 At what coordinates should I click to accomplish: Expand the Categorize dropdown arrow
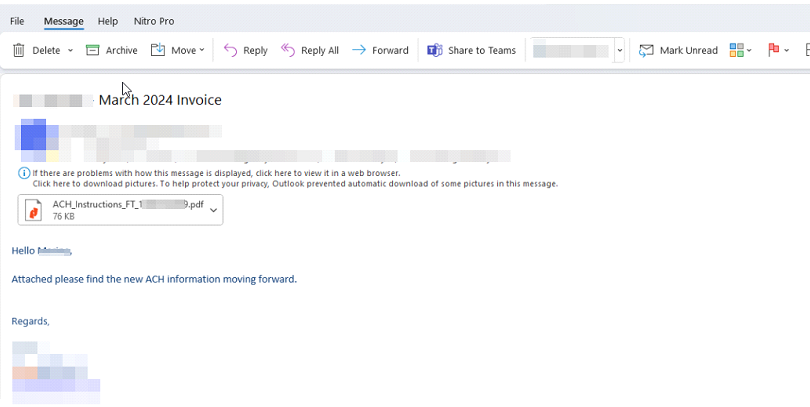tap(750, 50)
